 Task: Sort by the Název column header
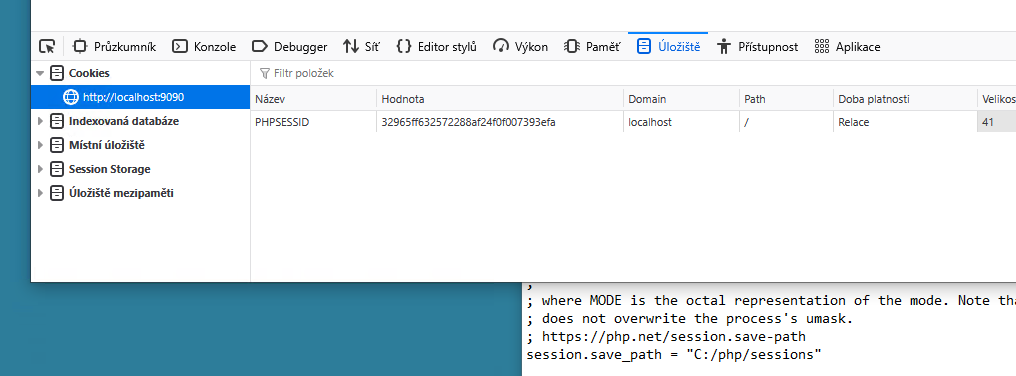click(x=314, y=99)
